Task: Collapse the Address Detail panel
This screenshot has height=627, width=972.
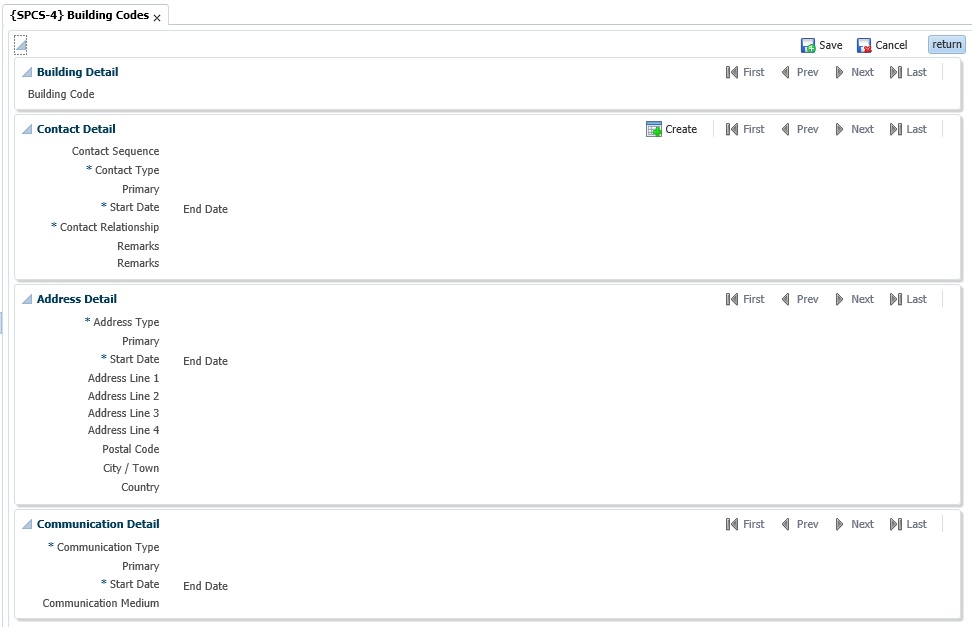Action: coord(27,300)
